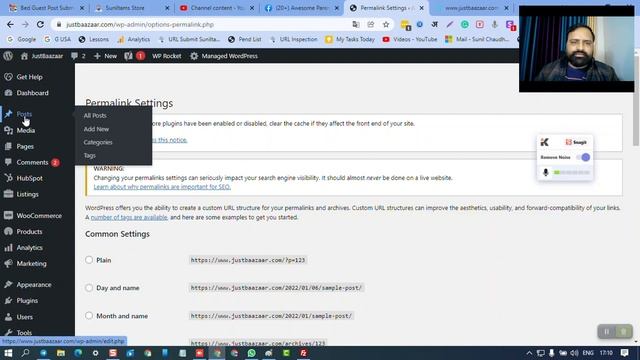Image resolution: width=640 pixels, height=360 pixels.
Task: Choose Categories from Posts flyout
Action: pos(98,142)
